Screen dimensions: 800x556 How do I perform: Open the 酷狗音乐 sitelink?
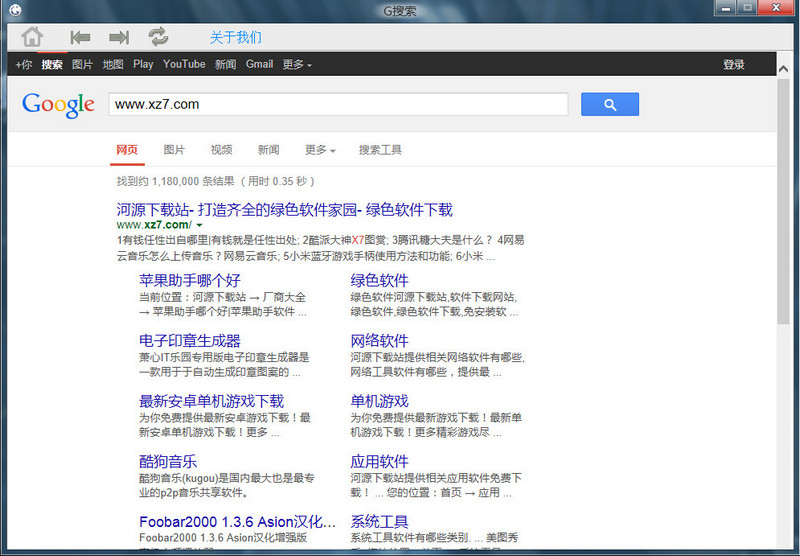pyautogui.click(x=168, y=461)
